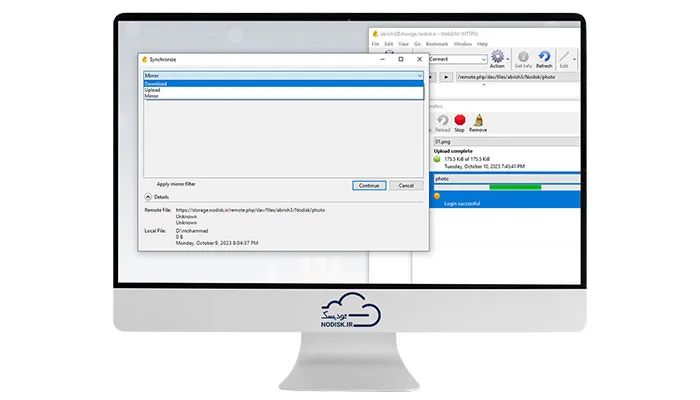Click the Edit pencil icon
This screenshot has height=400, width=700.
tap(564, 59)
